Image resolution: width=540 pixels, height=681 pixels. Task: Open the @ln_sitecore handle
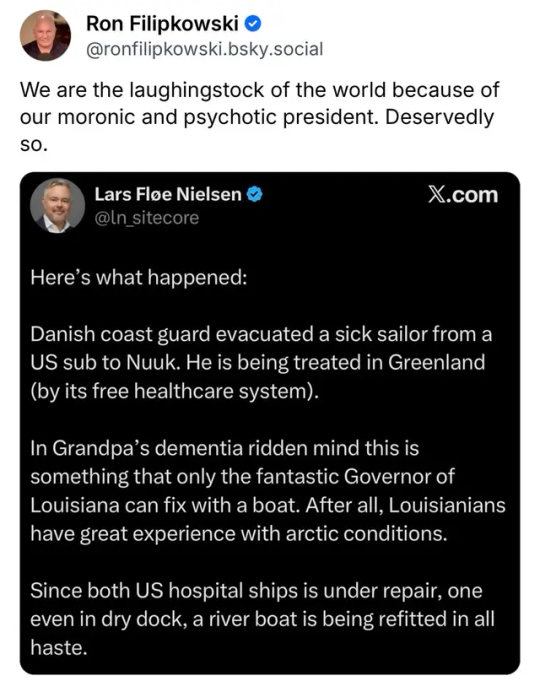pos(146,218)
